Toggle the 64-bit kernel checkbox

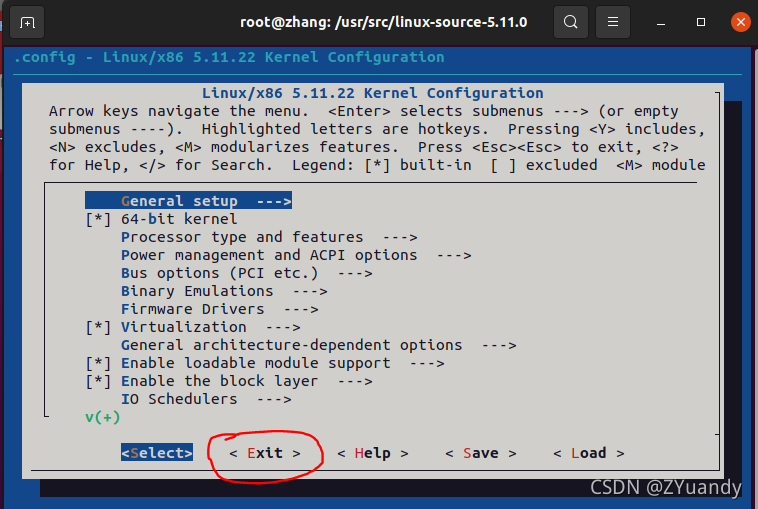tap(98, 219)
